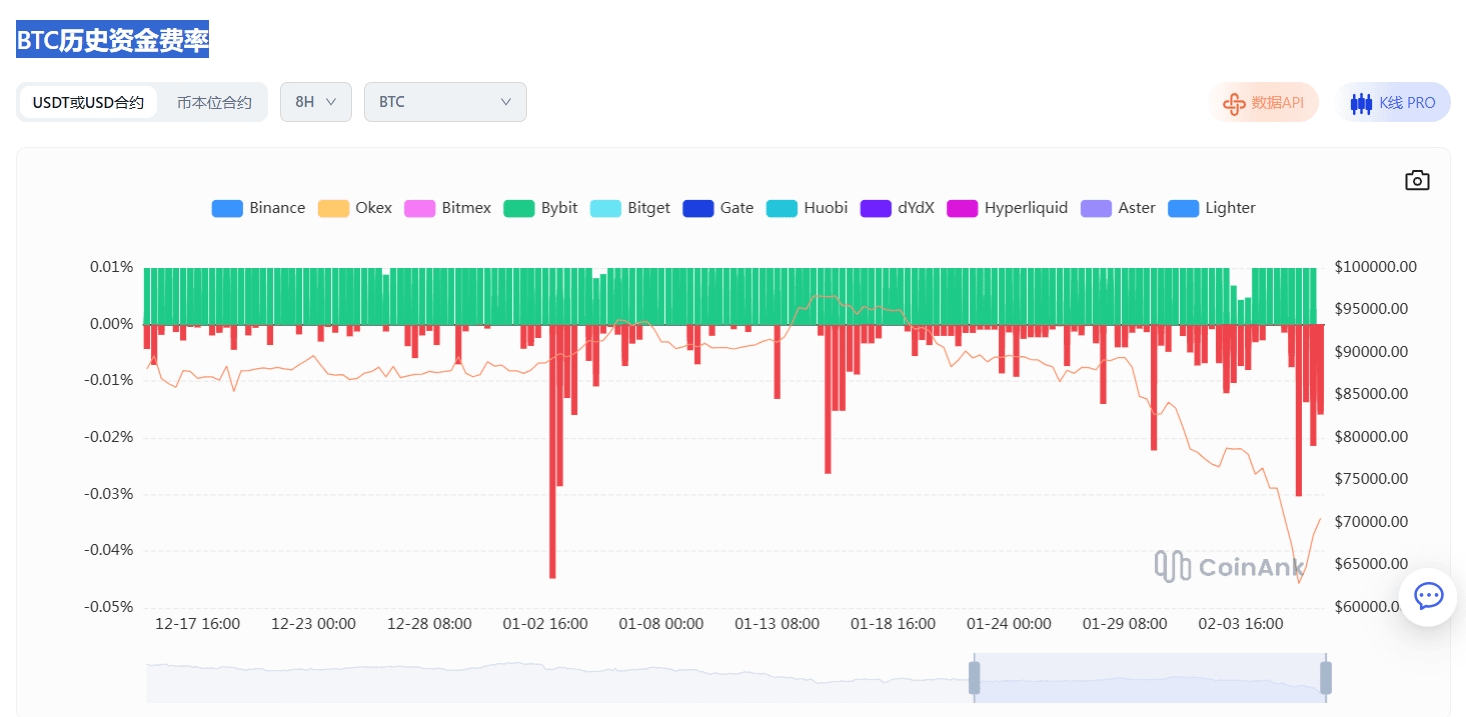Viewport: 1466px width, 717px height.
Task: Toggle Okex legend series
Action: [355, 208]
